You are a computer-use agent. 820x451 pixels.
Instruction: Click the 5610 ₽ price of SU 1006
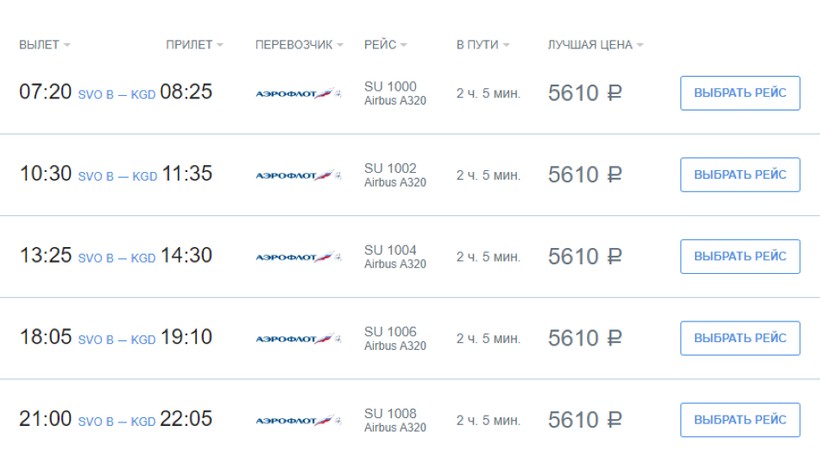click(x=584, y=339)
